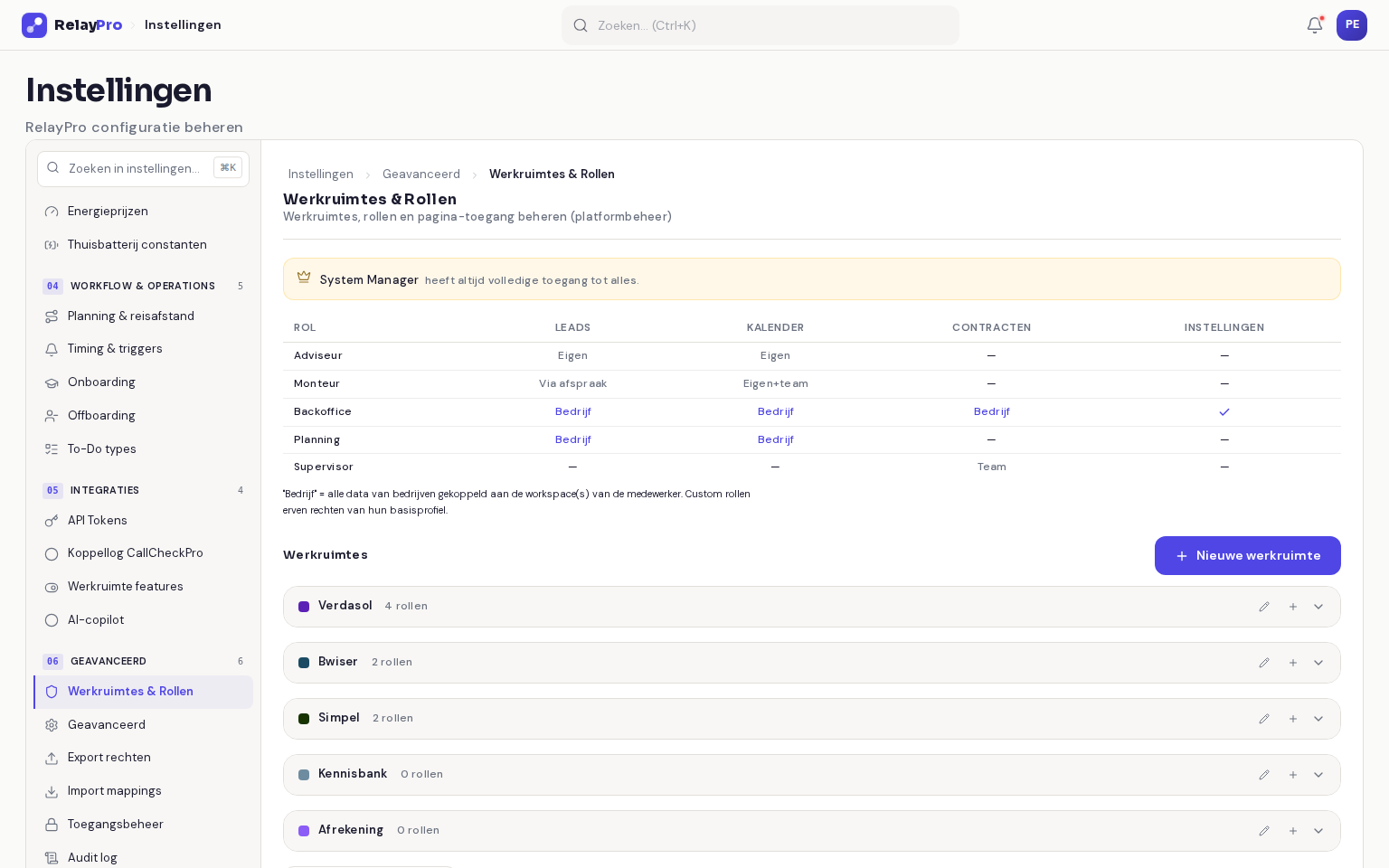The image size is (1389, 868).
Task: Edit the Simpel workspace with pencil icon
Action: (x=1264, y=719)
